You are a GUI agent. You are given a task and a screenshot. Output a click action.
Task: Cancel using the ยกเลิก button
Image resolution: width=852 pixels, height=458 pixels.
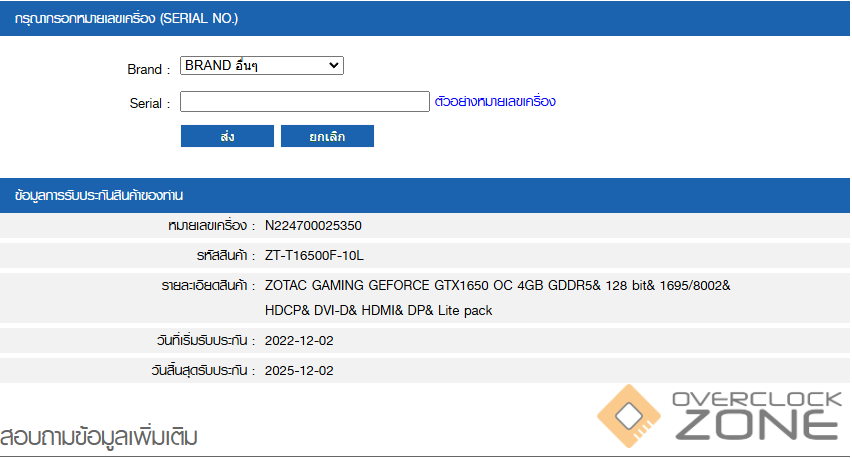coord(327,136)
